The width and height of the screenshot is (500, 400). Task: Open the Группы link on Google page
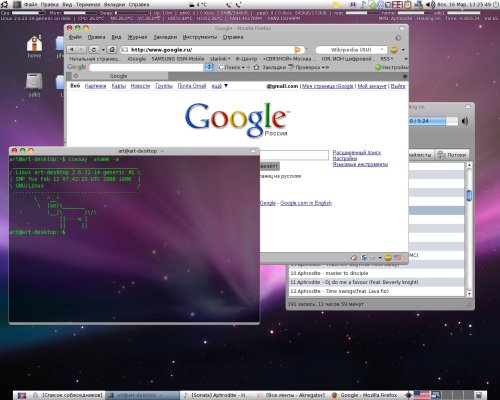tap(164, 86)
